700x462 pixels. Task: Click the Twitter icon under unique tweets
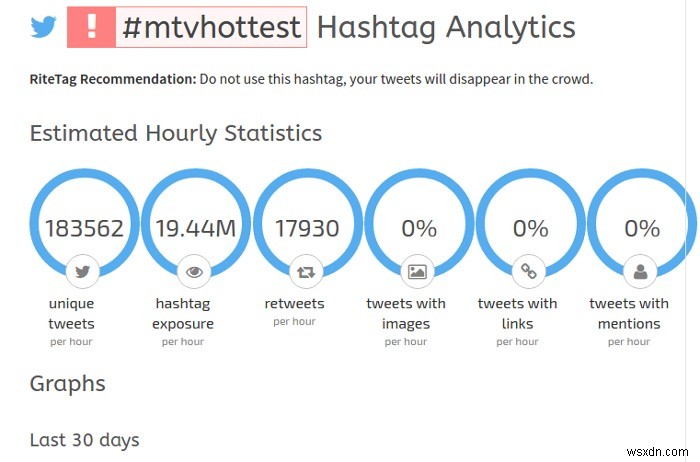tap(84, 271)
